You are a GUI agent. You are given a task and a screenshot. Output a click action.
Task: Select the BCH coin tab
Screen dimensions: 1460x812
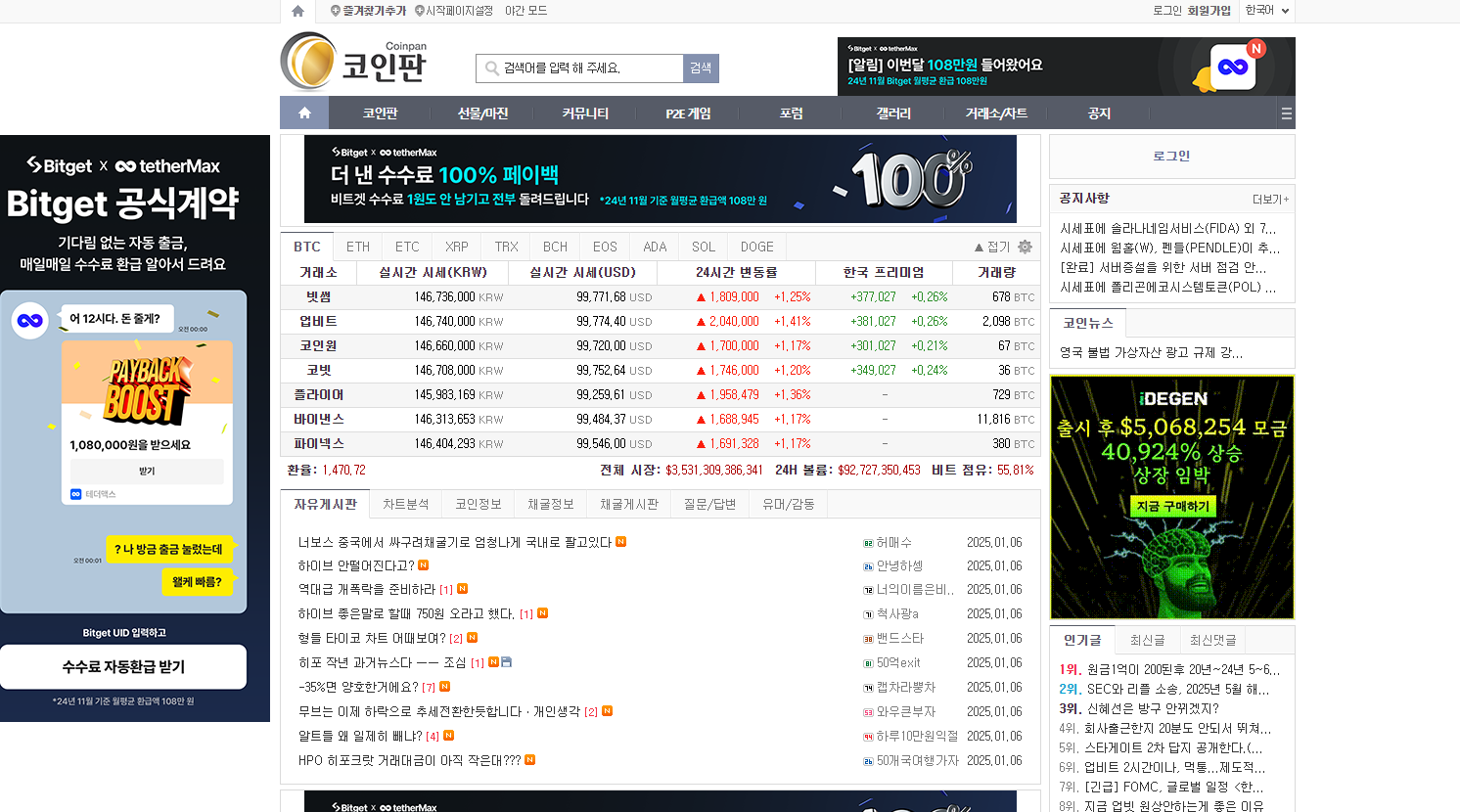(556, 247)
